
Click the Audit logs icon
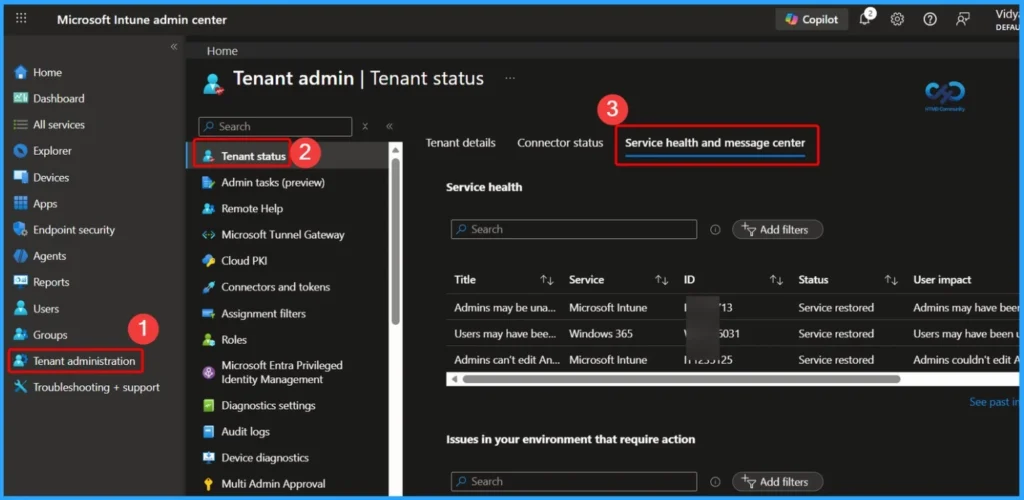click(x=208, y=432)
